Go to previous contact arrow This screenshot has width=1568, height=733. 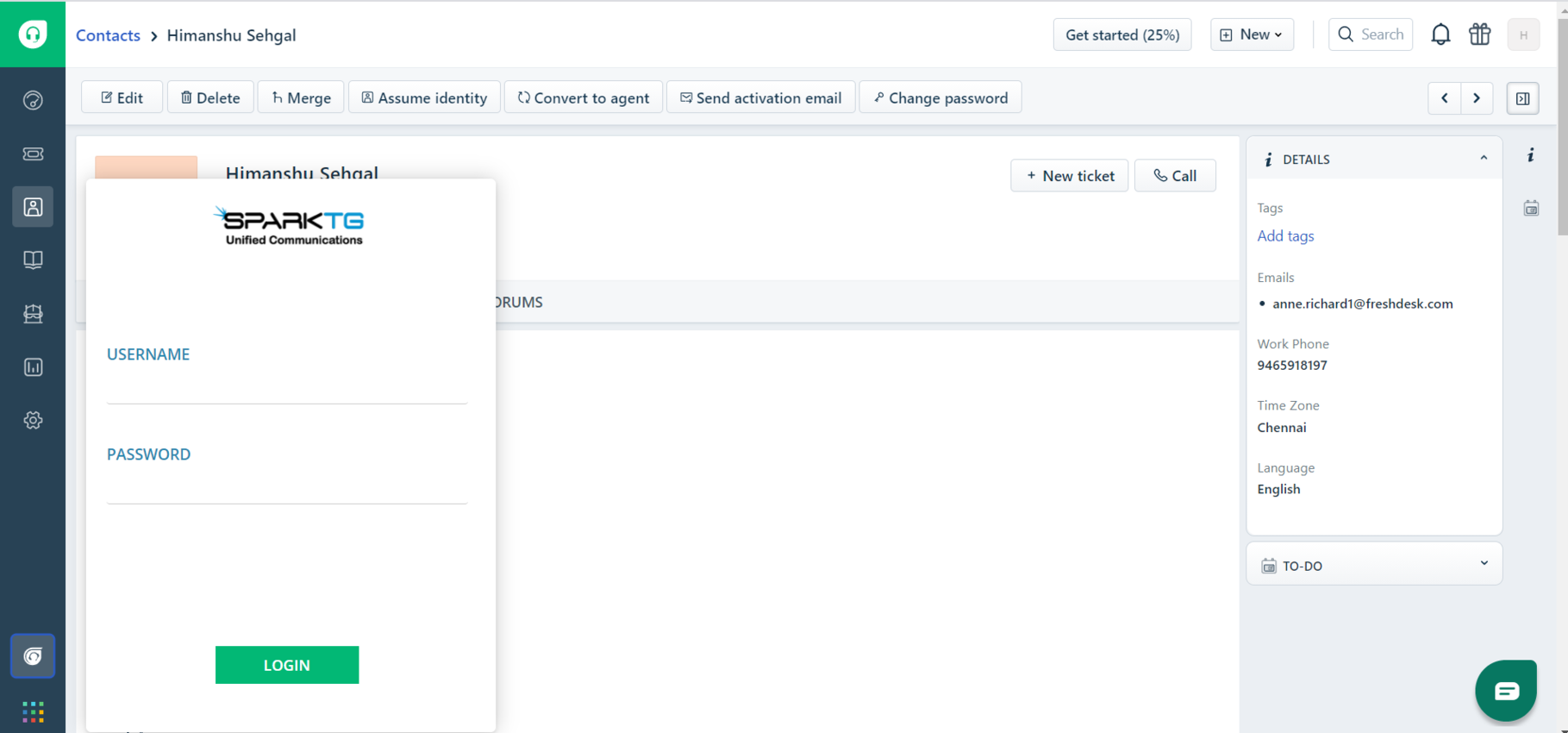[x=1445, y=98]
